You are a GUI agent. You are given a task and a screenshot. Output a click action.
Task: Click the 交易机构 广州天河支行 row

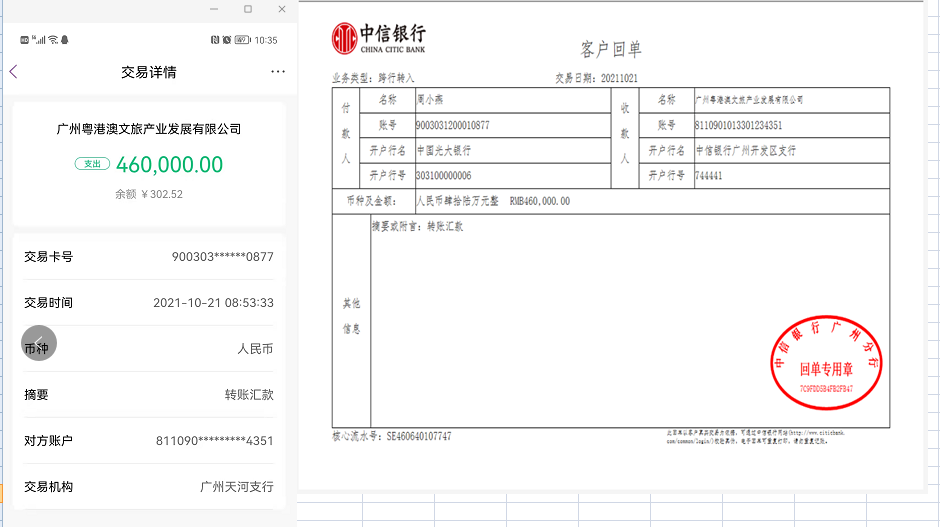(x=148, y=487)
